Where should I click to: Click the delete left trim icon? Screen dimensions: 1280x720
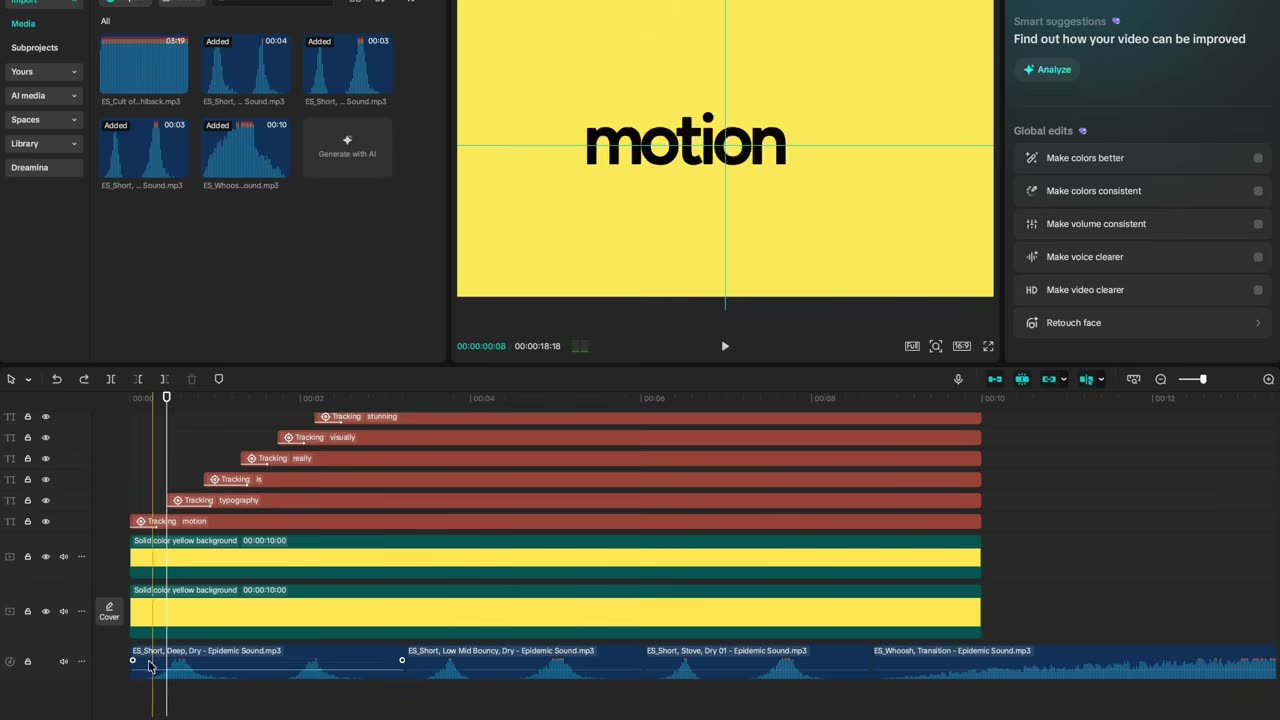pyautogui.click(x=138, y=379)
